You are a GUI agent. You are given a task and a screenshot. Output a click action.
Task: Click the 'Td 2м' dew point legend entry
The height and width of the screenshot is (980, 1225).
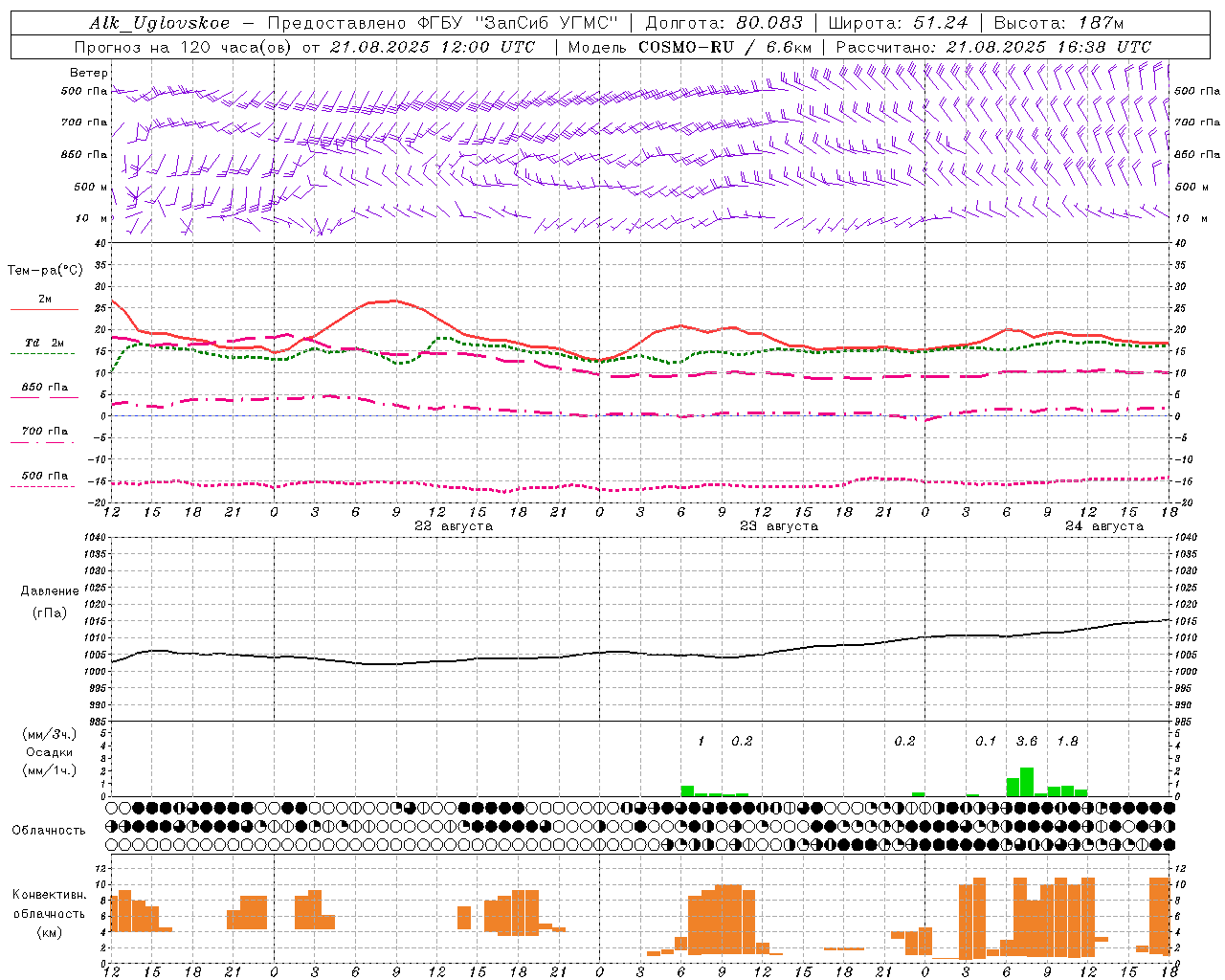click(45, 343)
